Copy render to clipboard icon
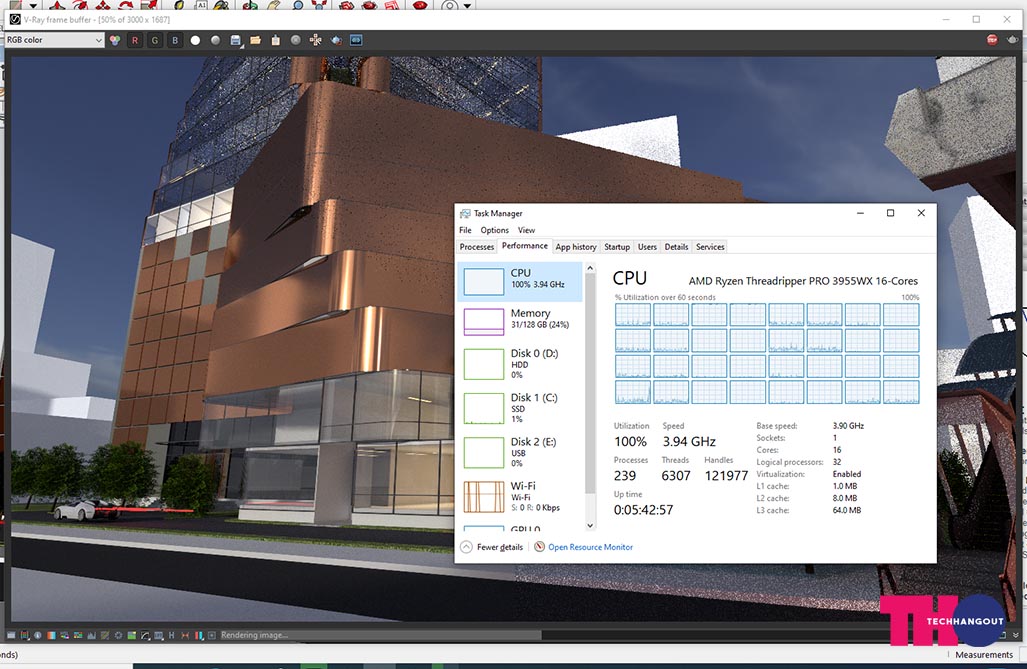The image size is (1027, 669). (x=276, y=40)
